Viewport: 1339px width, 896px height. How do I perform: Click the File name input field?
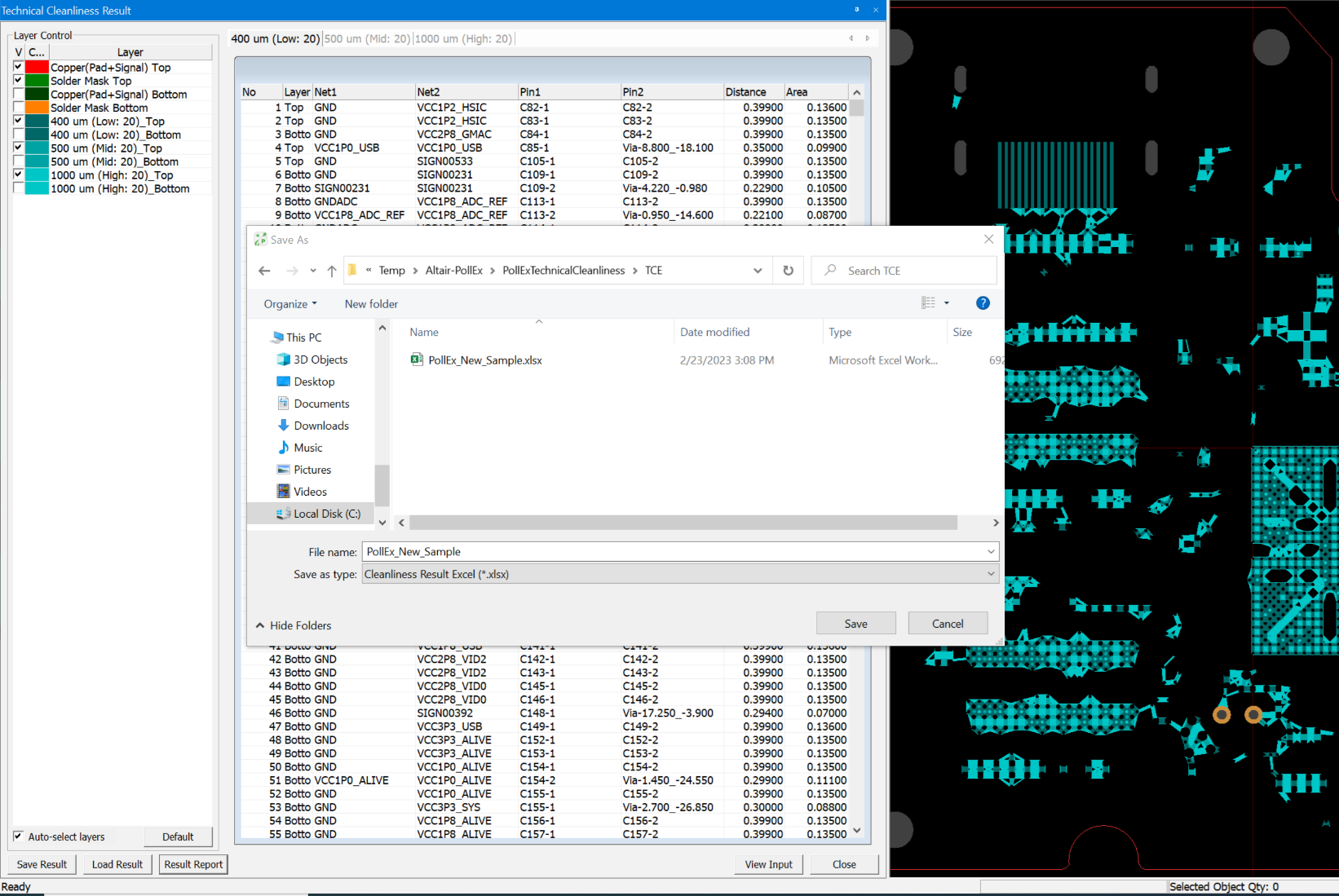[673, 552]
